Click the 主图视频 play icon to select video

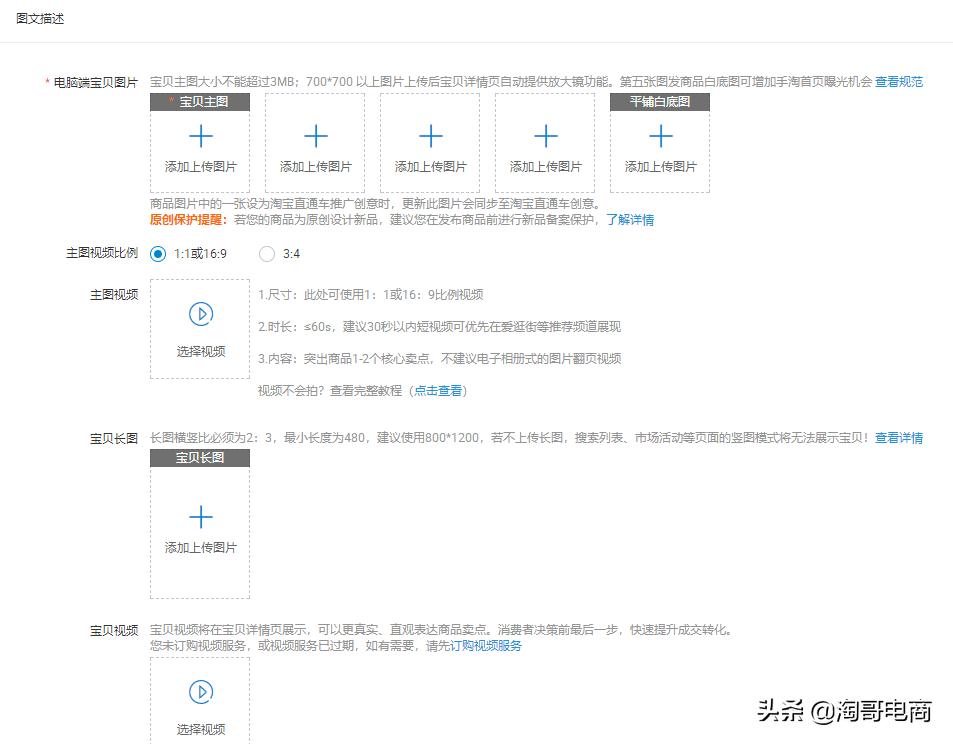coord(199,313)
